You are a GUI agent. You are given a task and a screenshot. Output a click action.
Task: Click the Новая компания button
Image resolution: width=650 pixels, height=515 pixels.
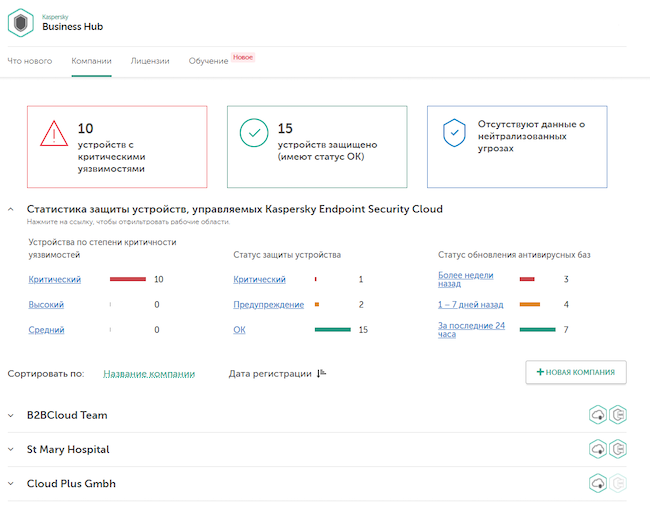pos(576,373)
